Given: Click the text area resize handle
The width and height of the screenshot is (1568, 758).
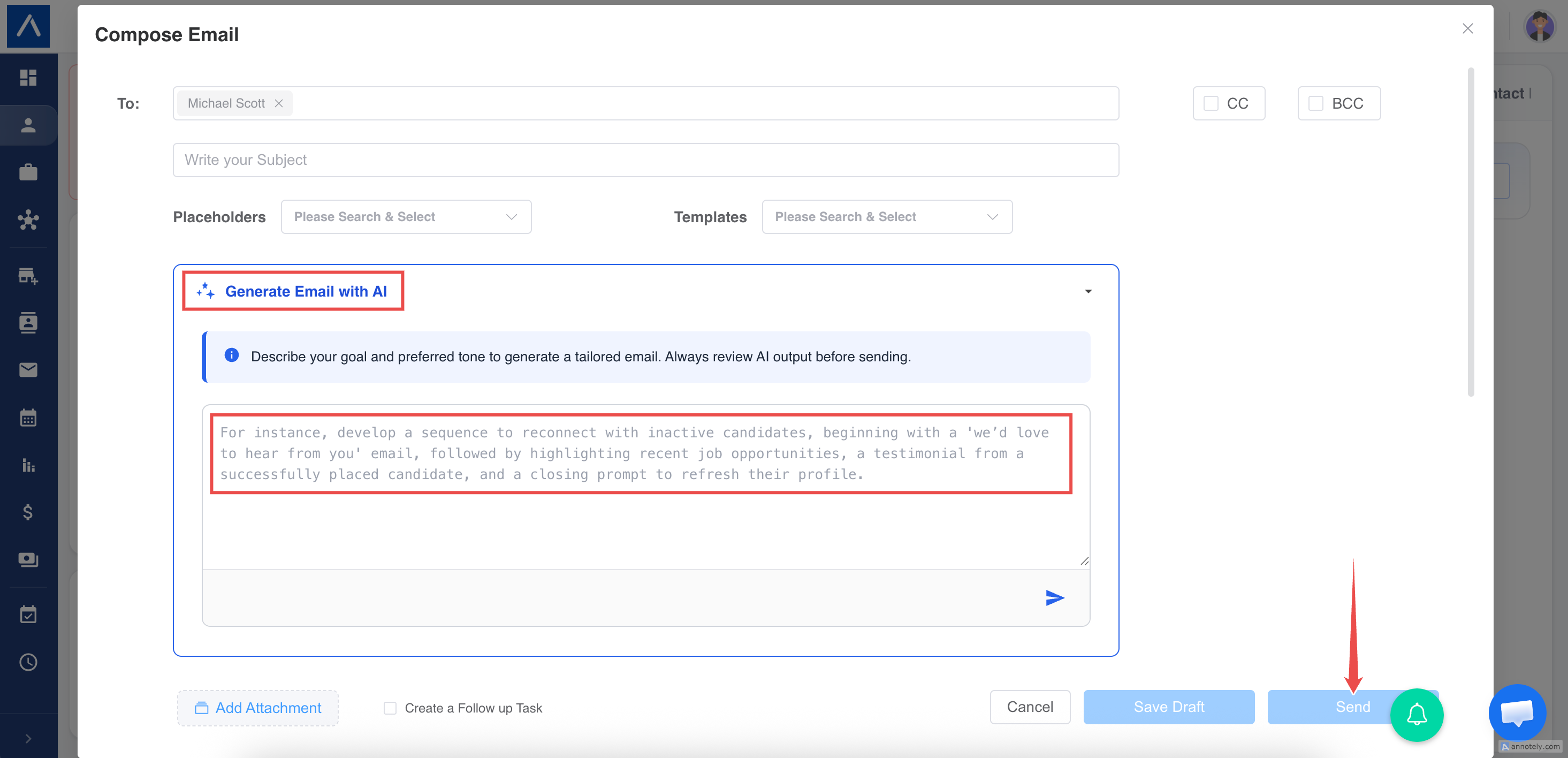Looking at the screenshot, I should pos(1084,560).
